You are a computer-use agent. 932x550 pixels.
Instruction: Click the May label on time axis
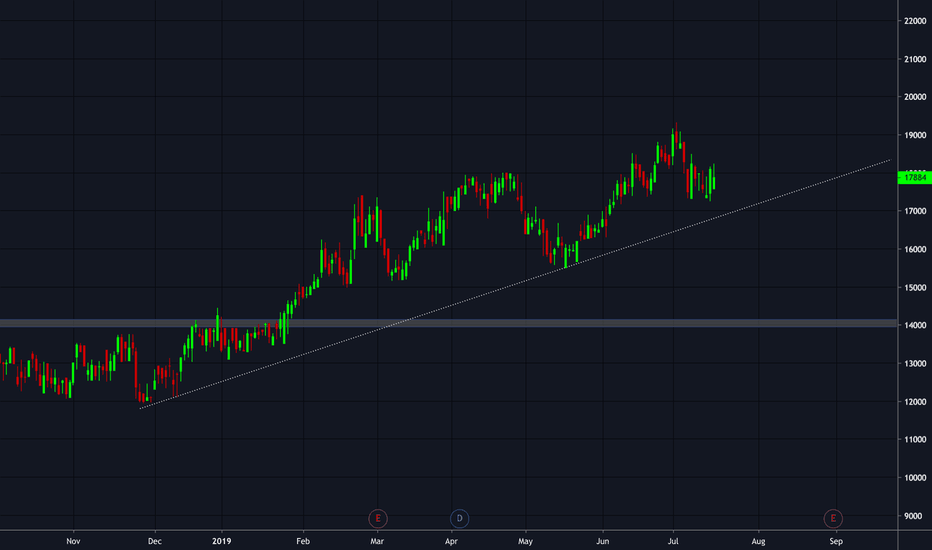tap(525, 541)
